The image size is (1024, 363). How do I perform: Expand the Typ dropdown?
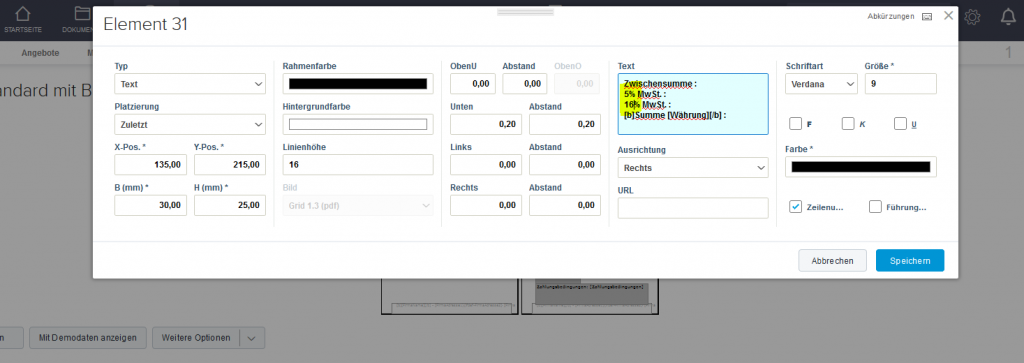(190, 84)
